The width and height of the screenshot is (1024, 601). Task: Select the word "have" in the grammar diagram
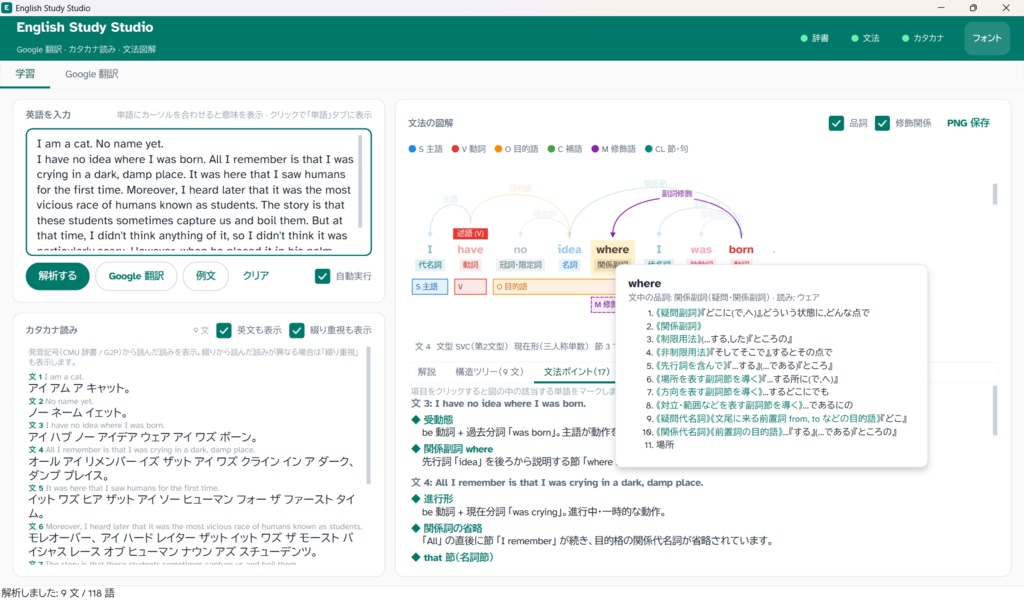(x=470, y=250)
